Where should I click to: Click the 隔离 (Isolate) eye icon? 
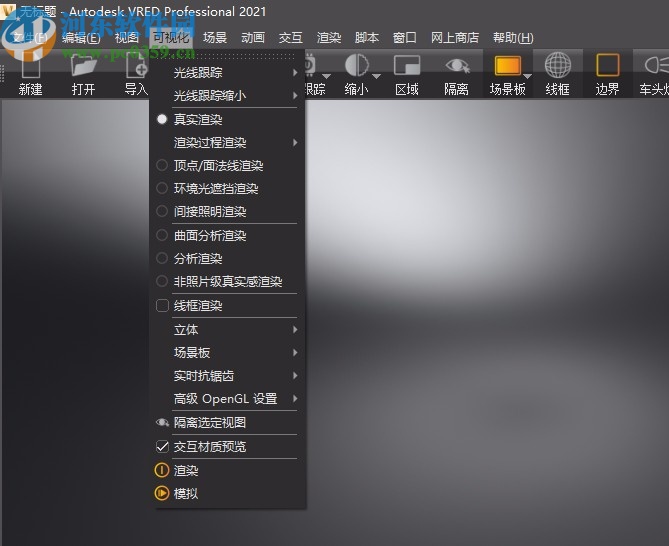[x=457, y=66]
